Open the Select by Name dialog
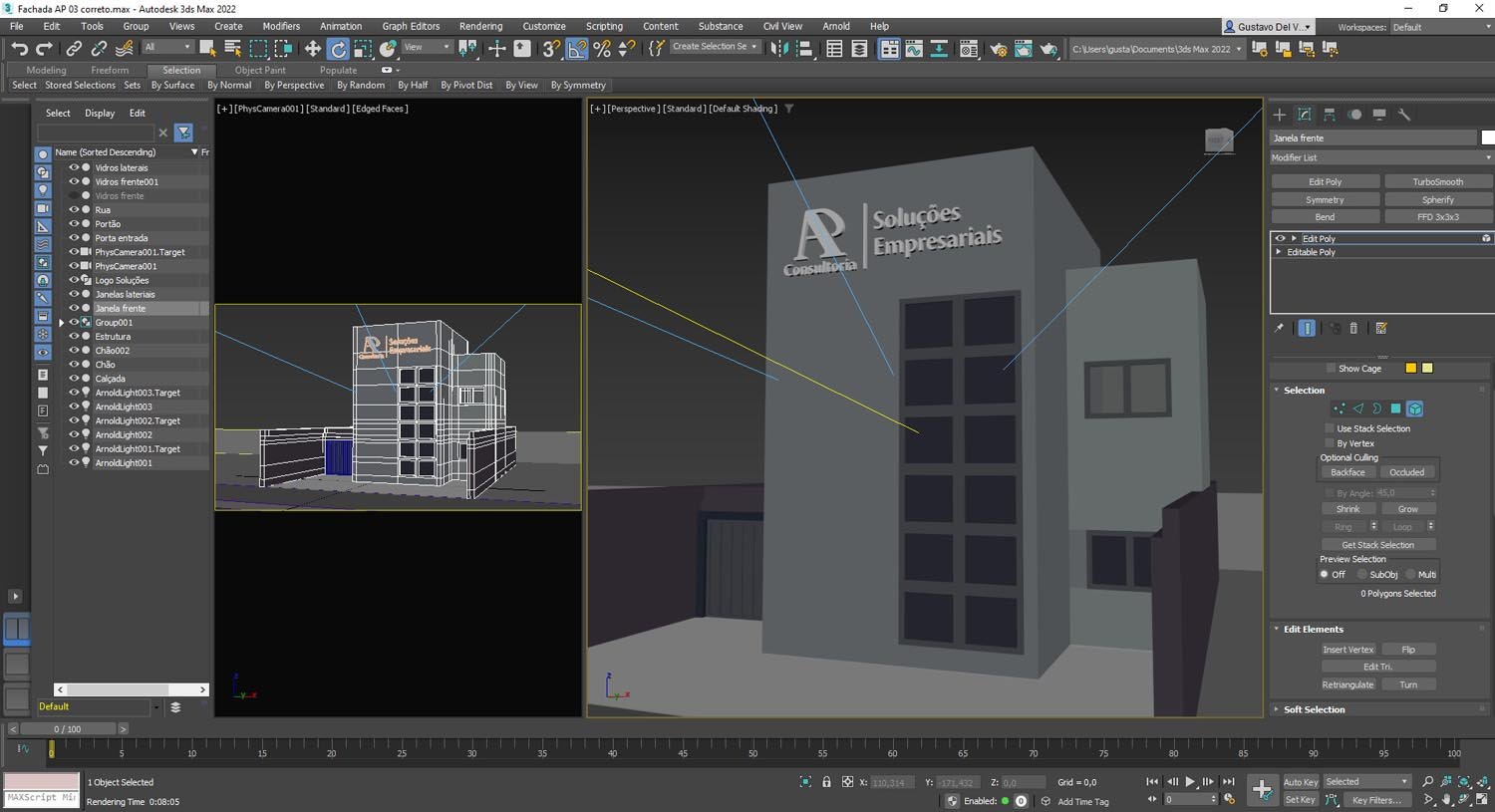Image resolution: width=1495 pixels, height=812 pixels. pos(232,48)
